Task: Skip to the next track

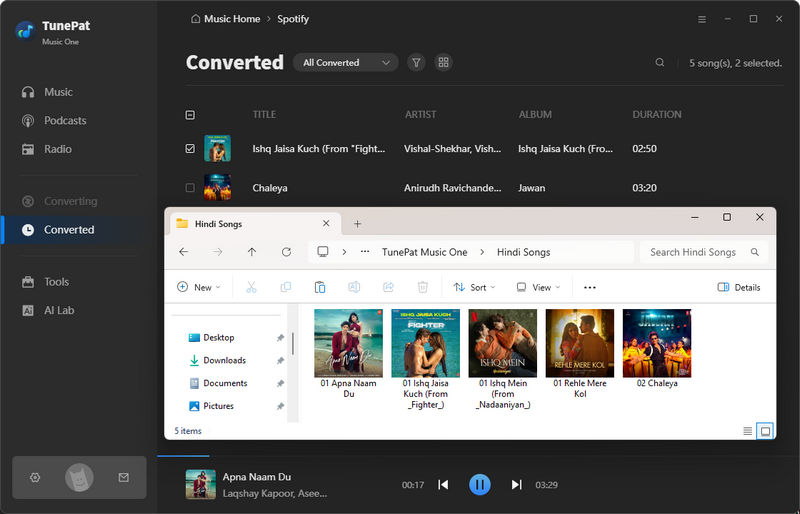Action: click(x=516, y=485)
